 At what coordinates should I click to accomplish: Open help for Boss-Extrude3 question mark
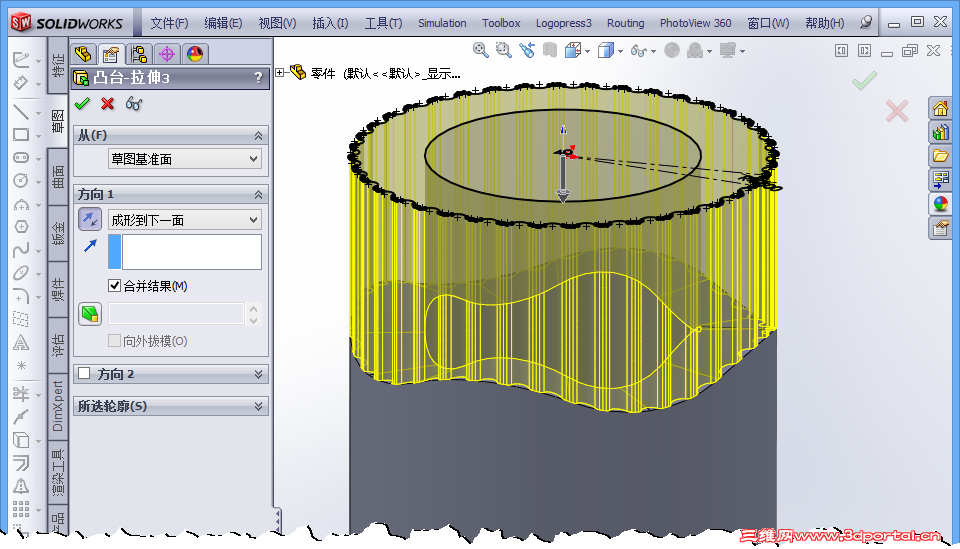258,78
